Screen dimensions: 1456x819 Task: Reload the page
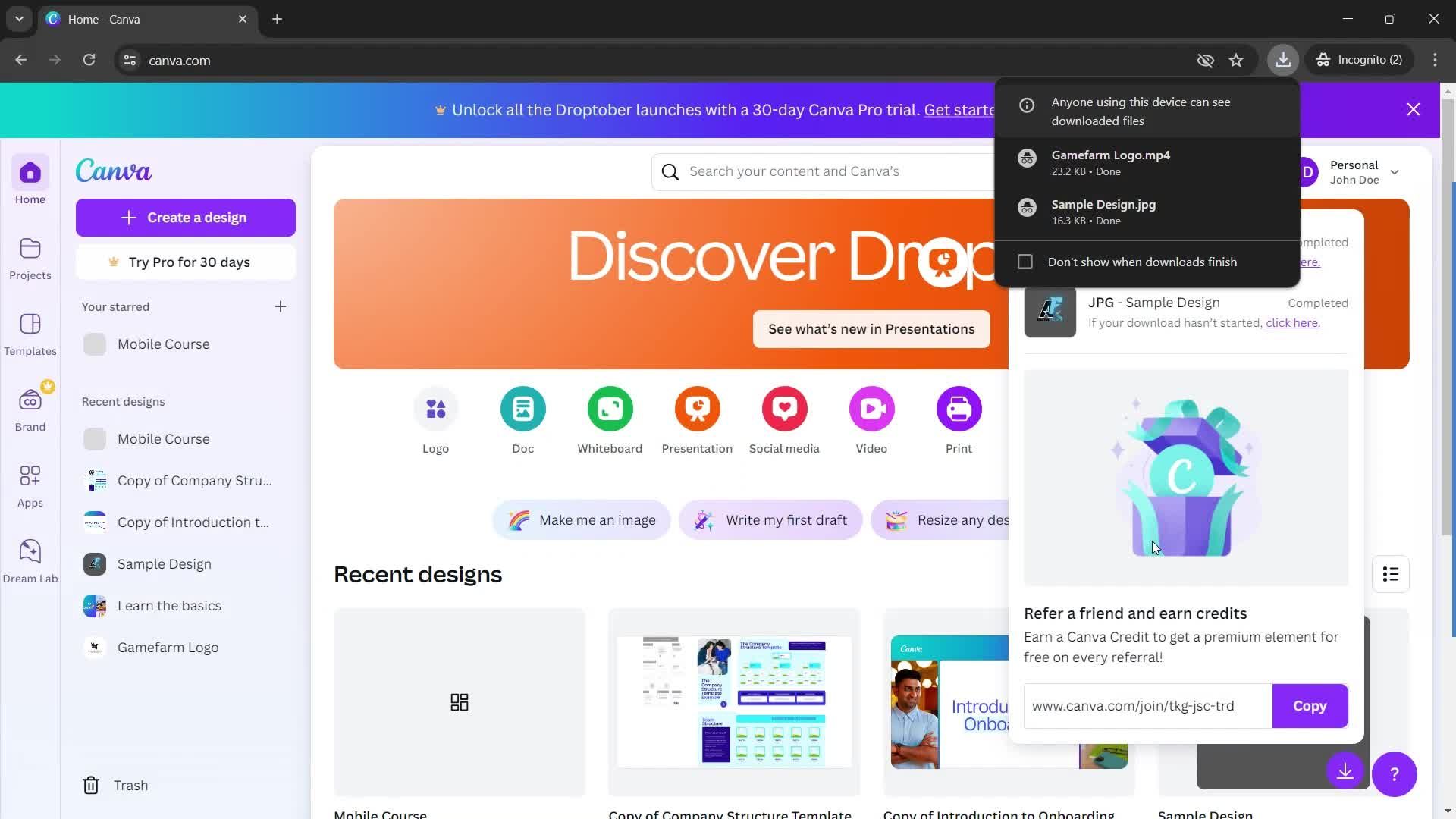coord(89,60)
